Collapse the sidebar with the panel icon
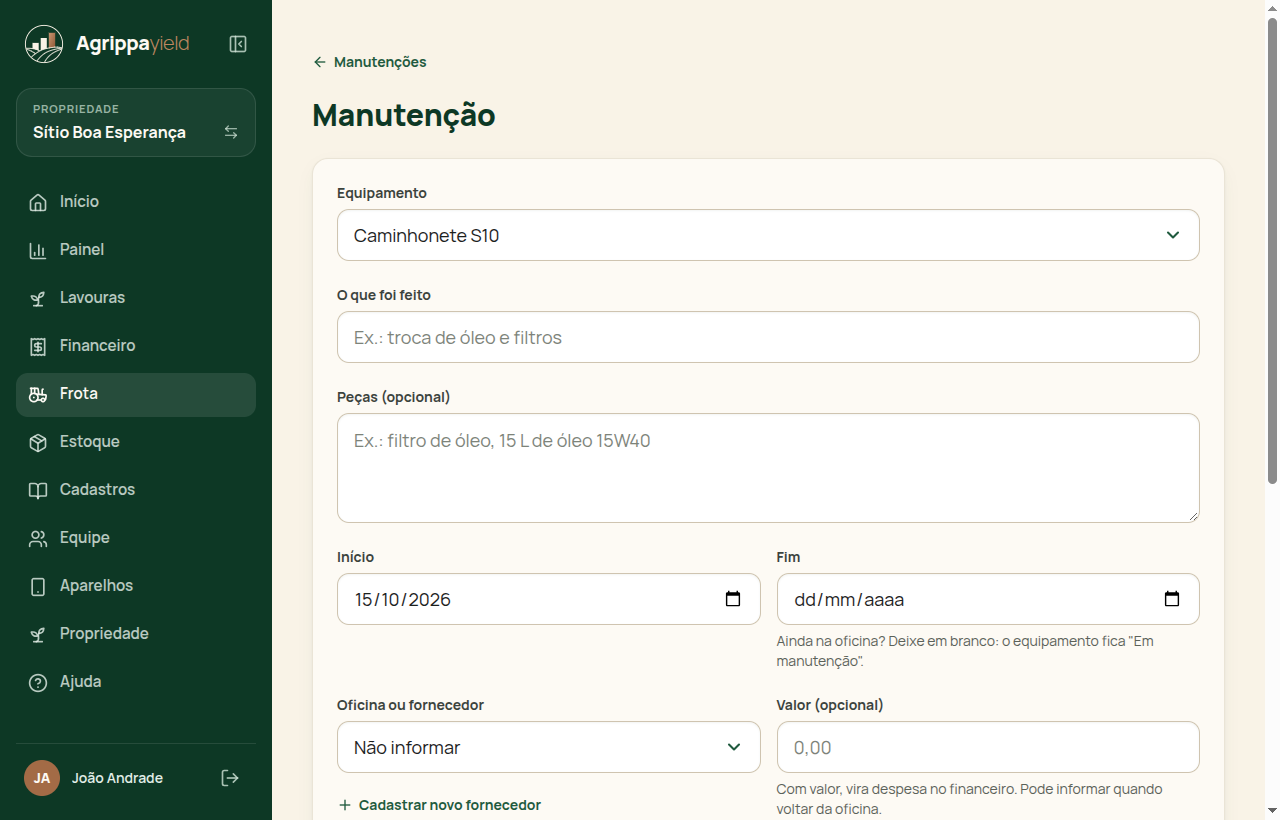Viewport: 1280px width, 820px height. 238,44
